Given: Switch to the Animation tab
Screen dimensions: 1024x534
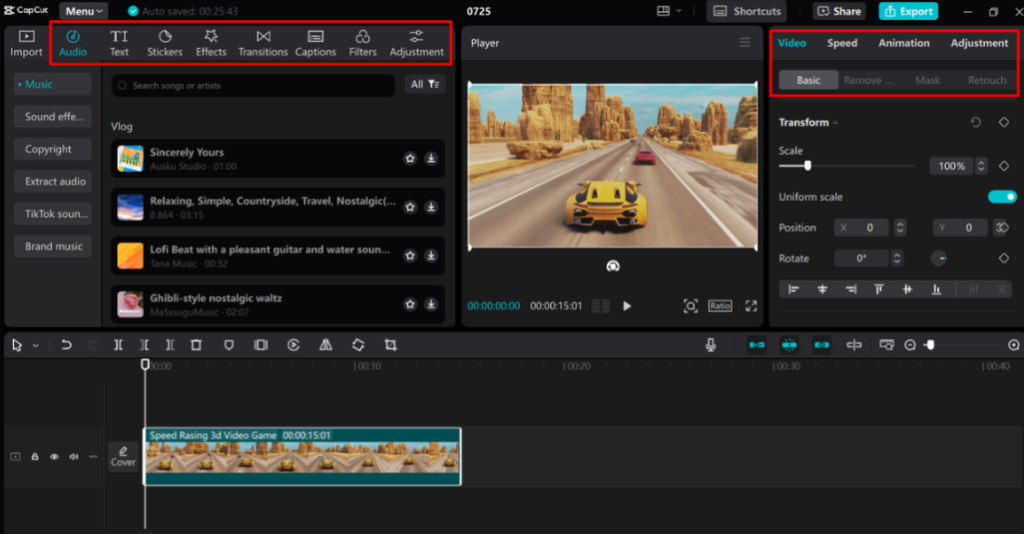Looking at the screenshot, I should click(x=903, y=43).
